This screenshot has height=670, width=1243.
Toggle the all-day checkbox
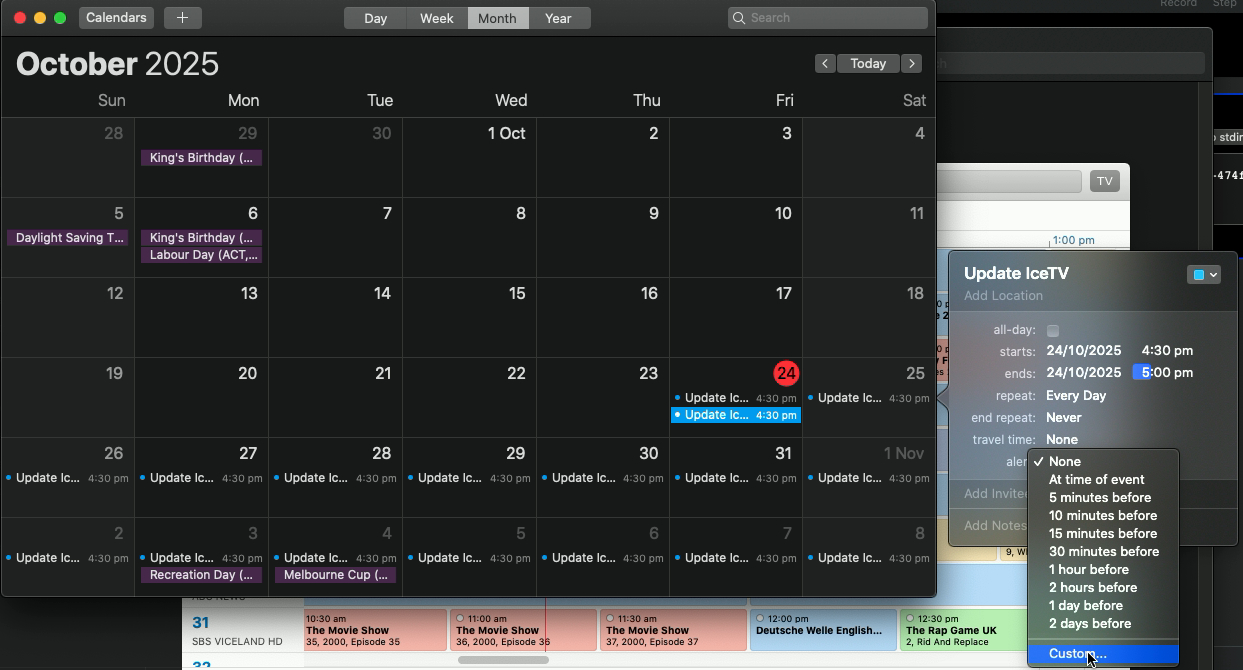(1053, 331)
